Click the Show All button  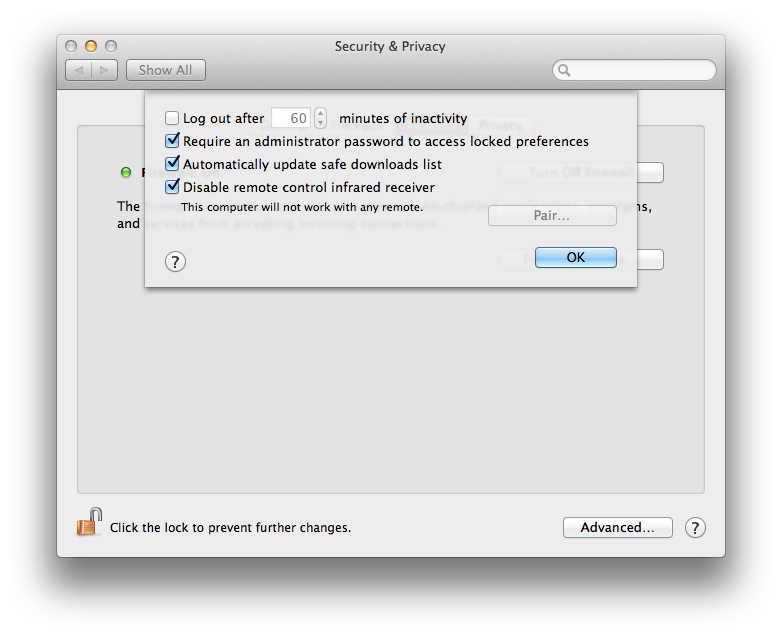tap(166, 70)
